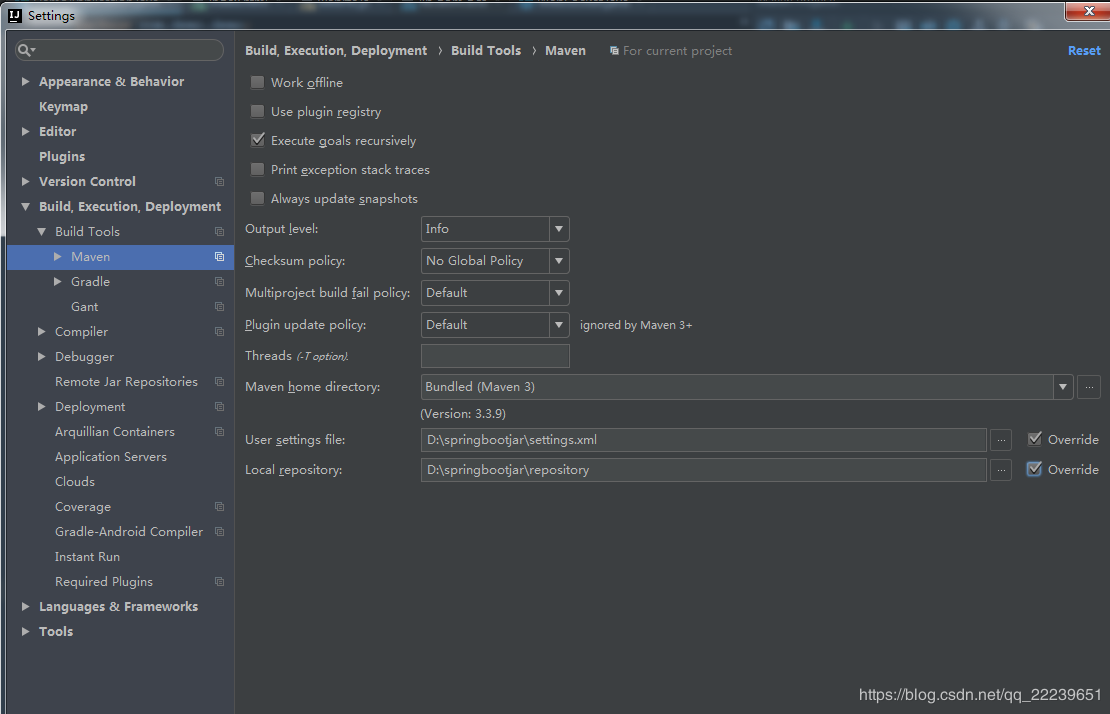
Task: Expand the Appearance & Behavior tree node
Action: point(26,82)
